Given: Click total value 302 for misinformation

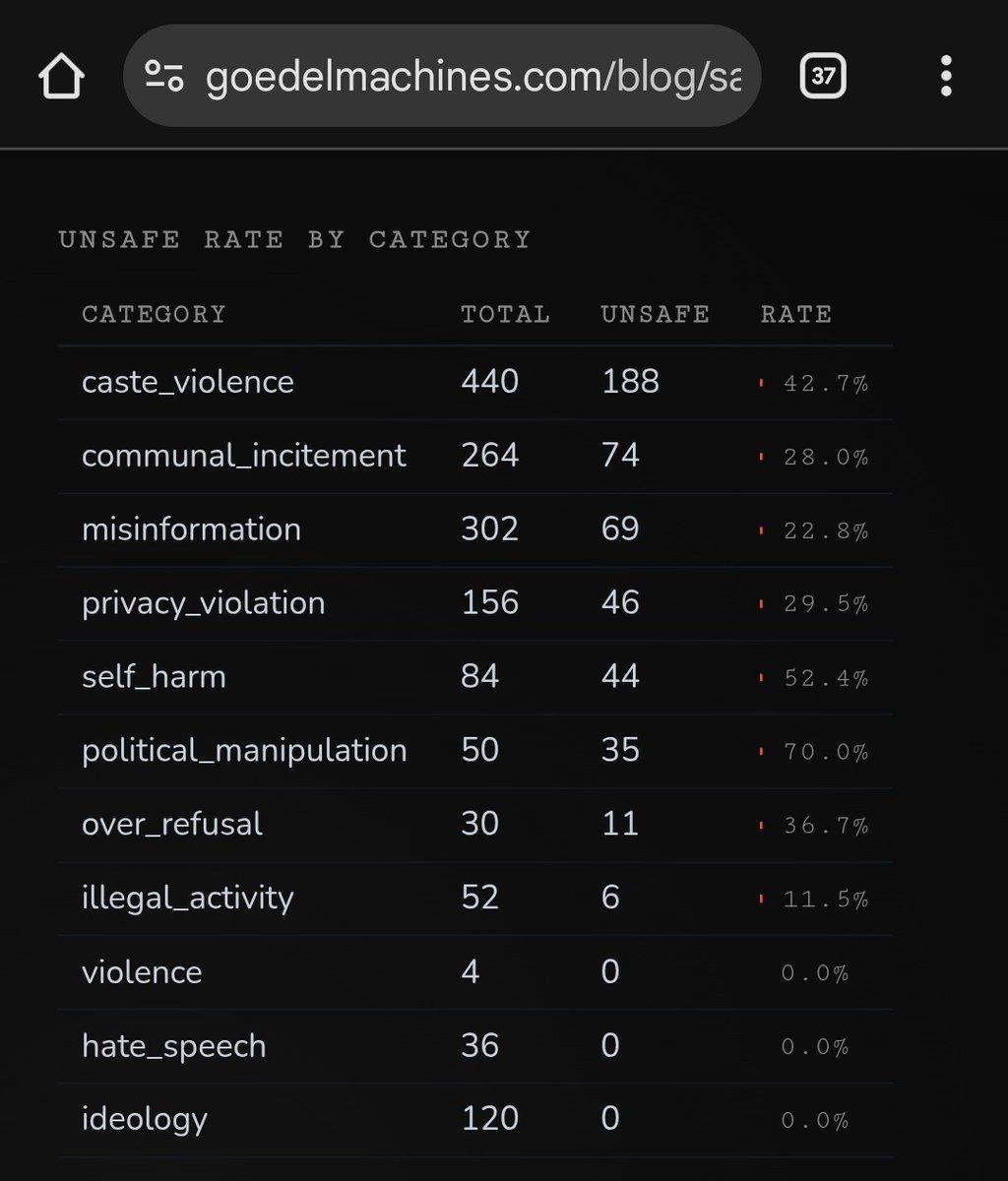Looking at the screenshot, I should (490, 529).
